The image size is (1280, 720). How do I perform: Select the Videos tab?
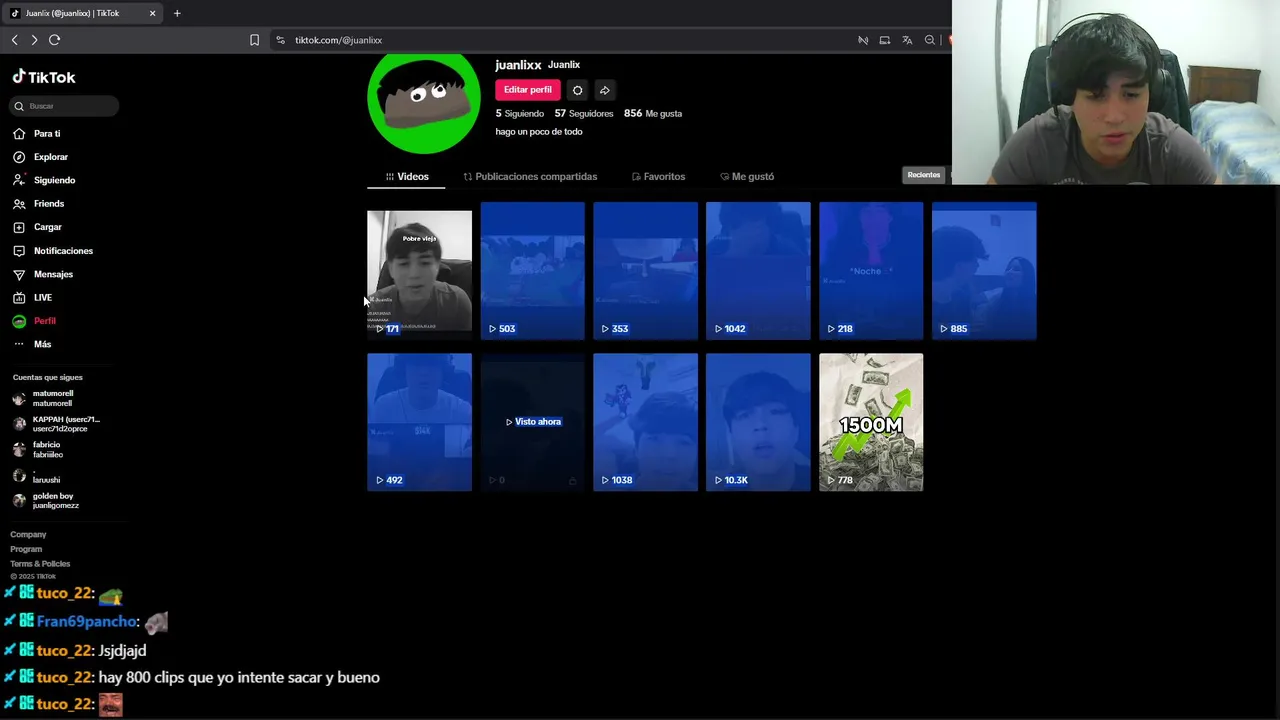click(407, 176)
